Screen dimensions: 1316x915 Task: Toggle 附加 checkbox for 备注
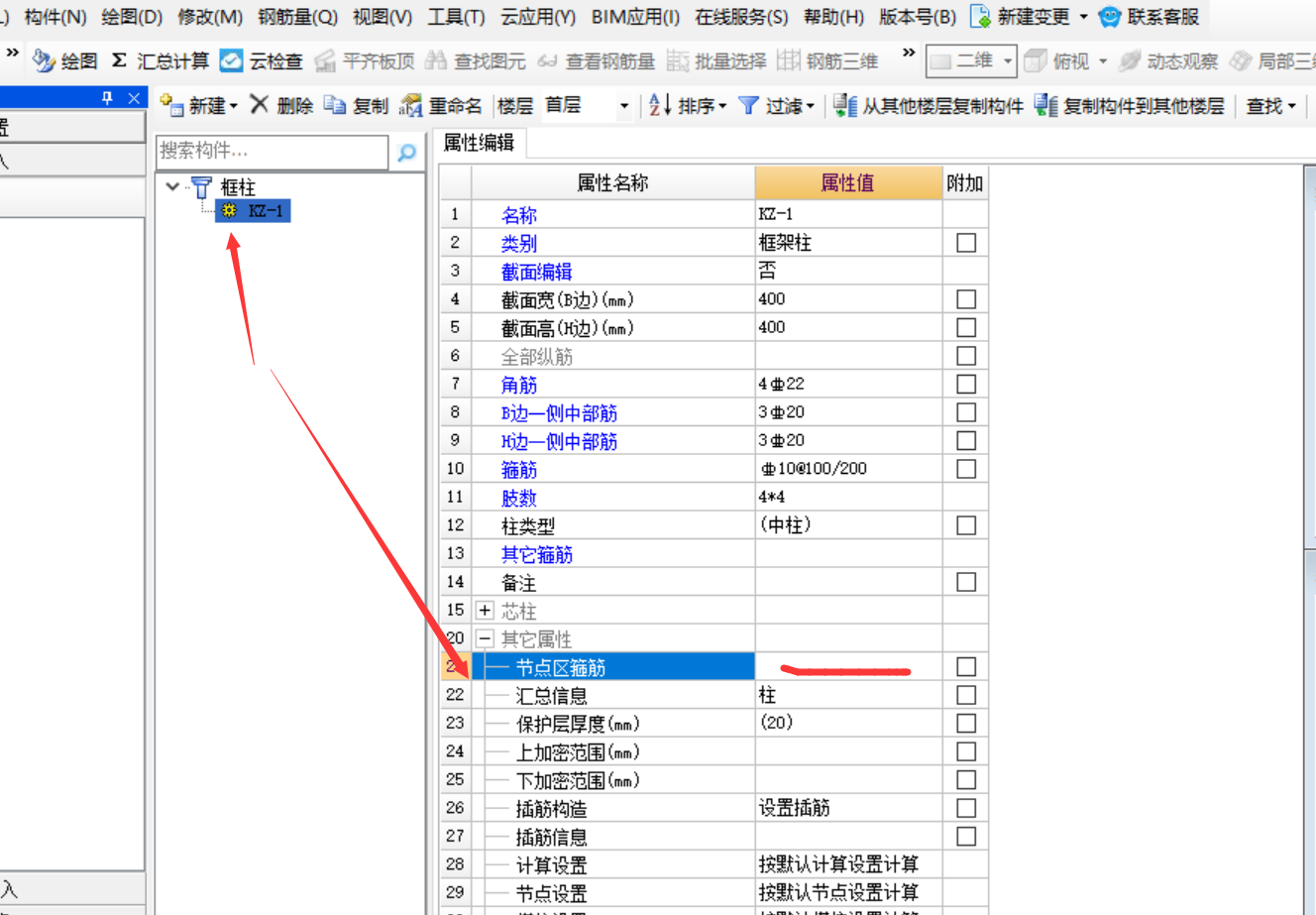[966, 582]
